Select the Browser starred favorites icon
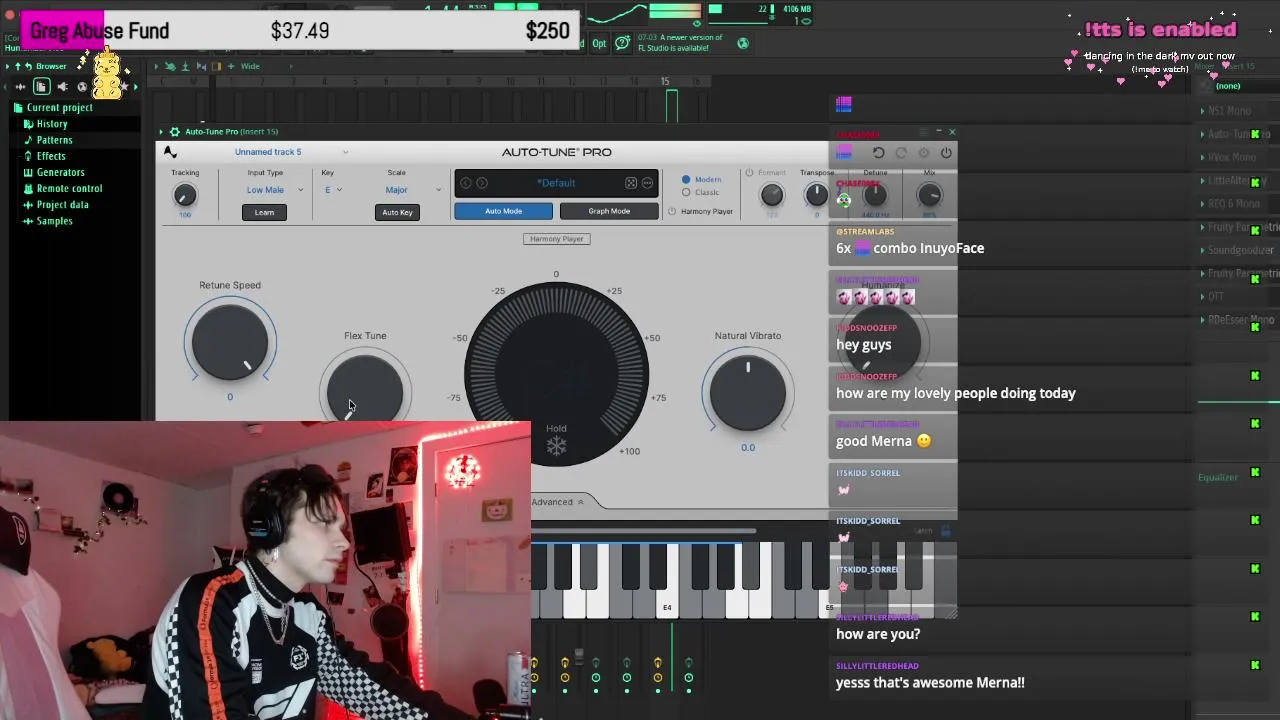The width and height of the screenshot is (1280, 720). pyautogui.click(x=124, y=87)
